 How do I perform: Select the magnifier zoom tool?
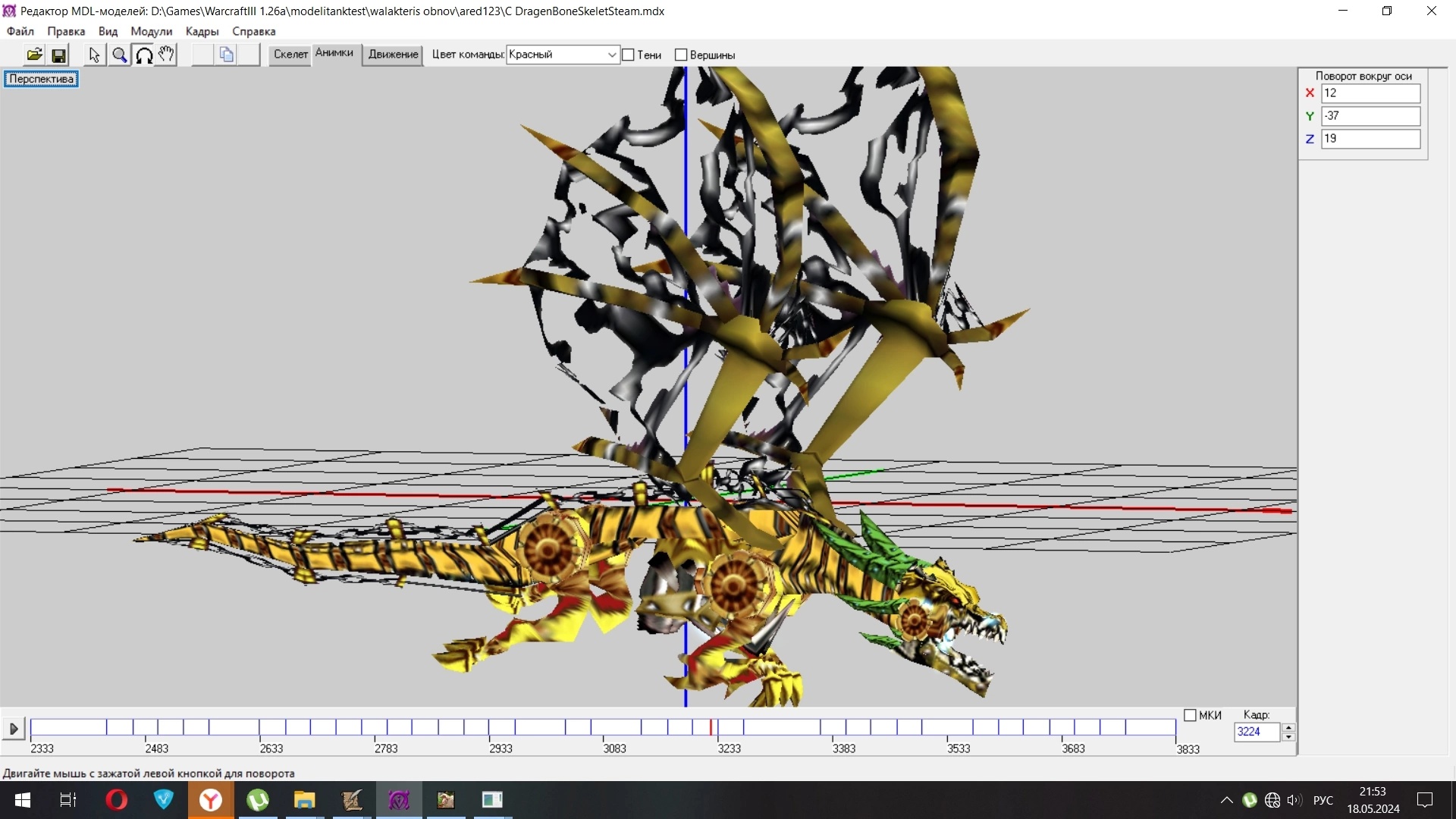coord(119,55)
